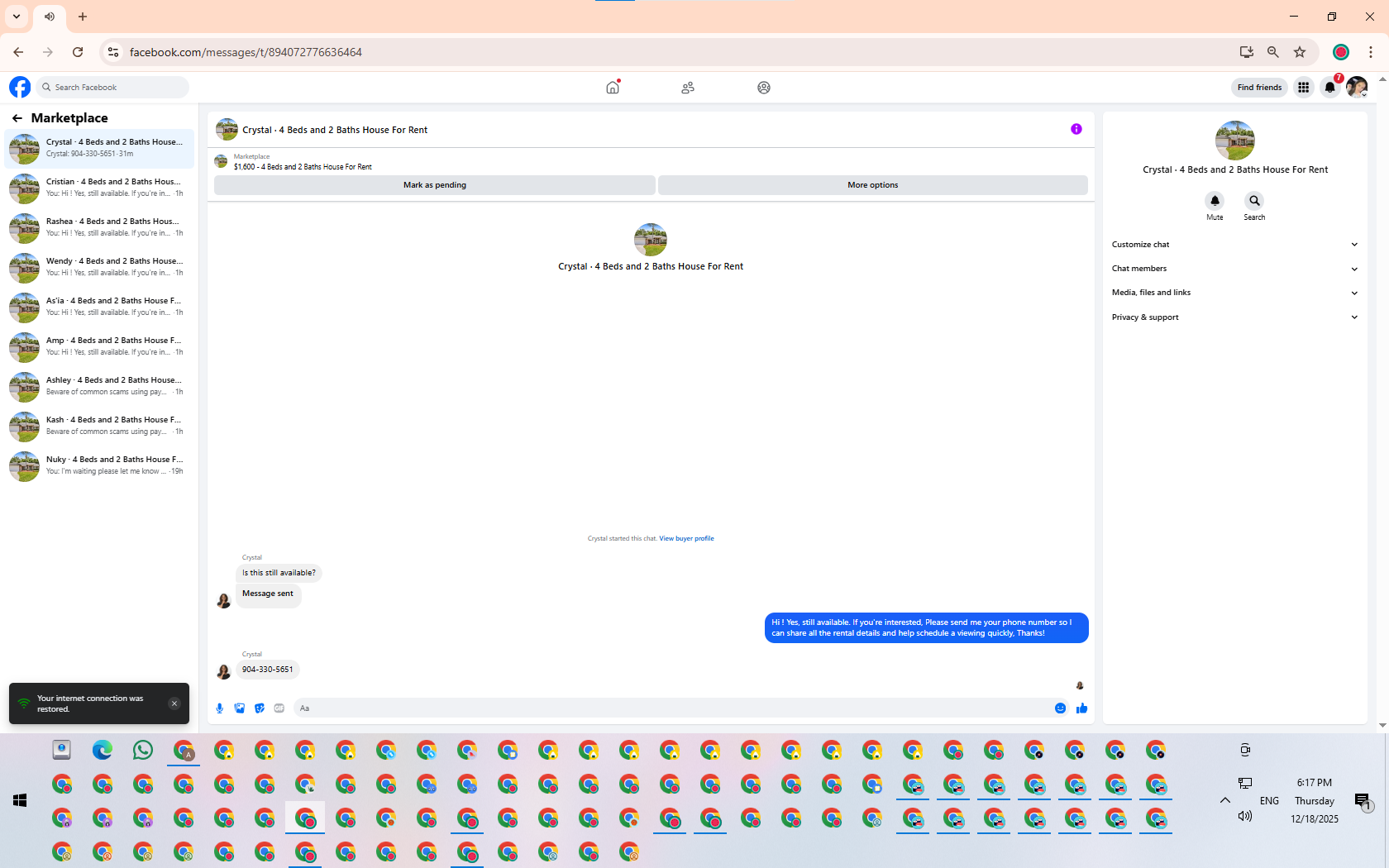Screen dimensions: 1389x868
Task: Open Ashley's conversation in the list
Action: point(99,387)
